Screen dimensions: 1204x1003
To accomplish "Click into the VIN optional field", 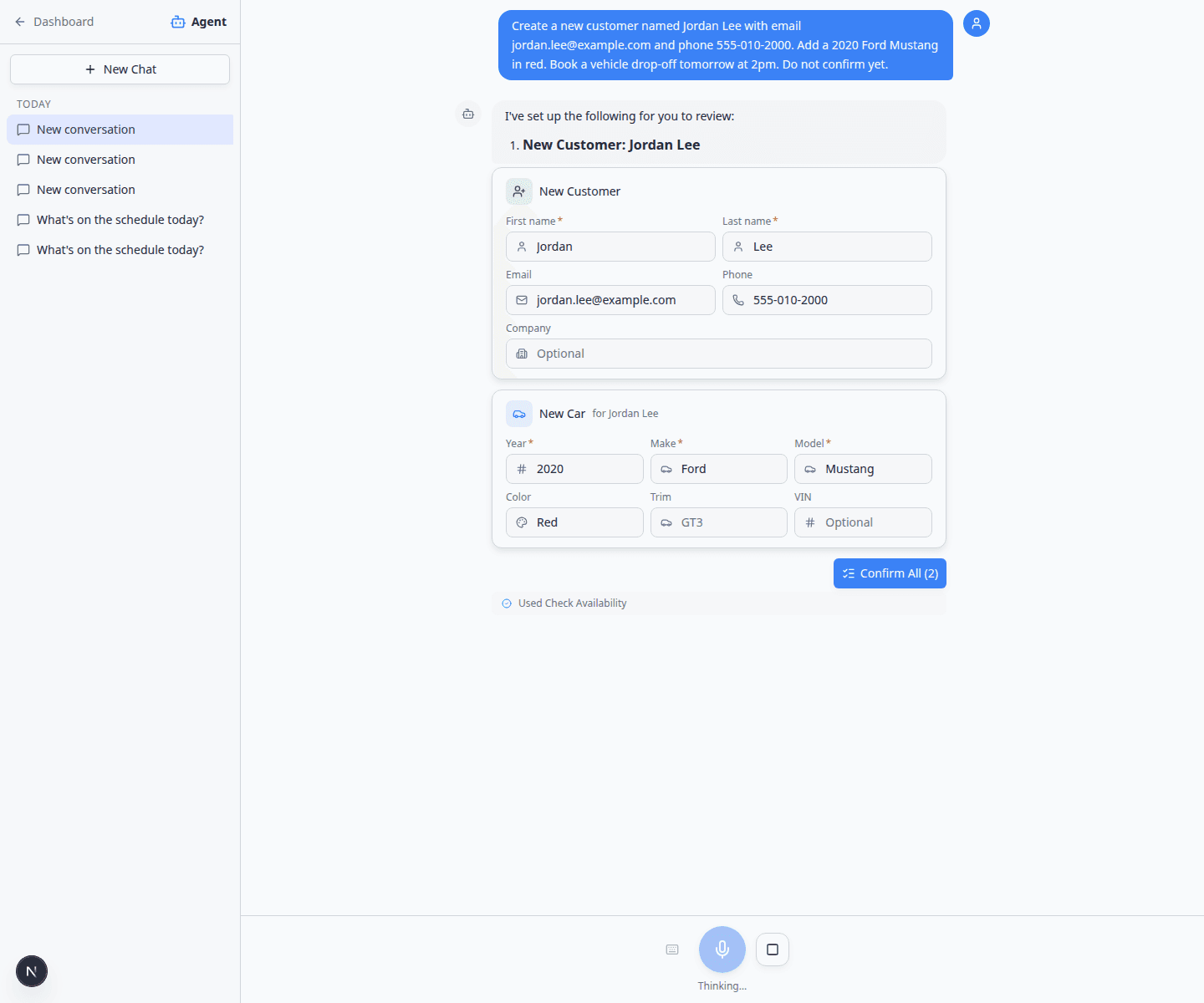I will tap(863, 522).
